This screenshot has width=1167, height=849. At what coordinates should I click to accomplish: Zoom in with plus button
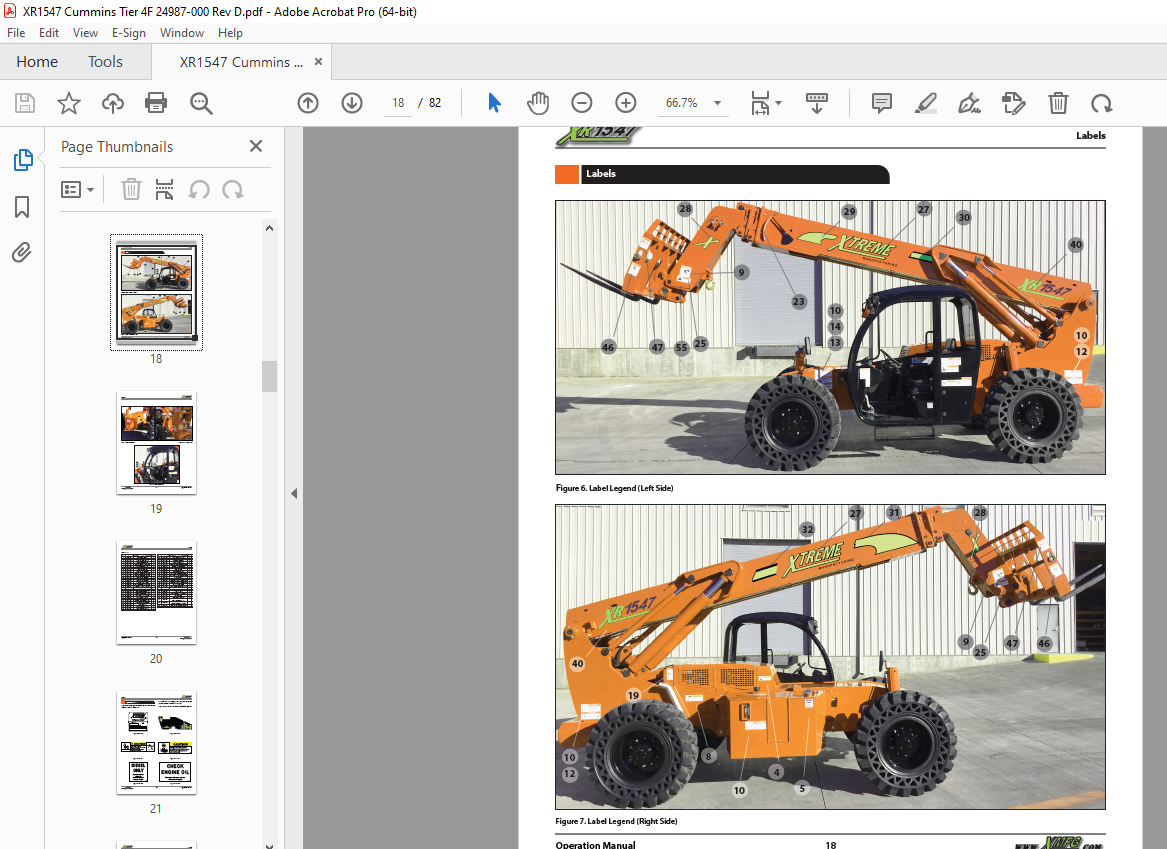tap(626, 103)
